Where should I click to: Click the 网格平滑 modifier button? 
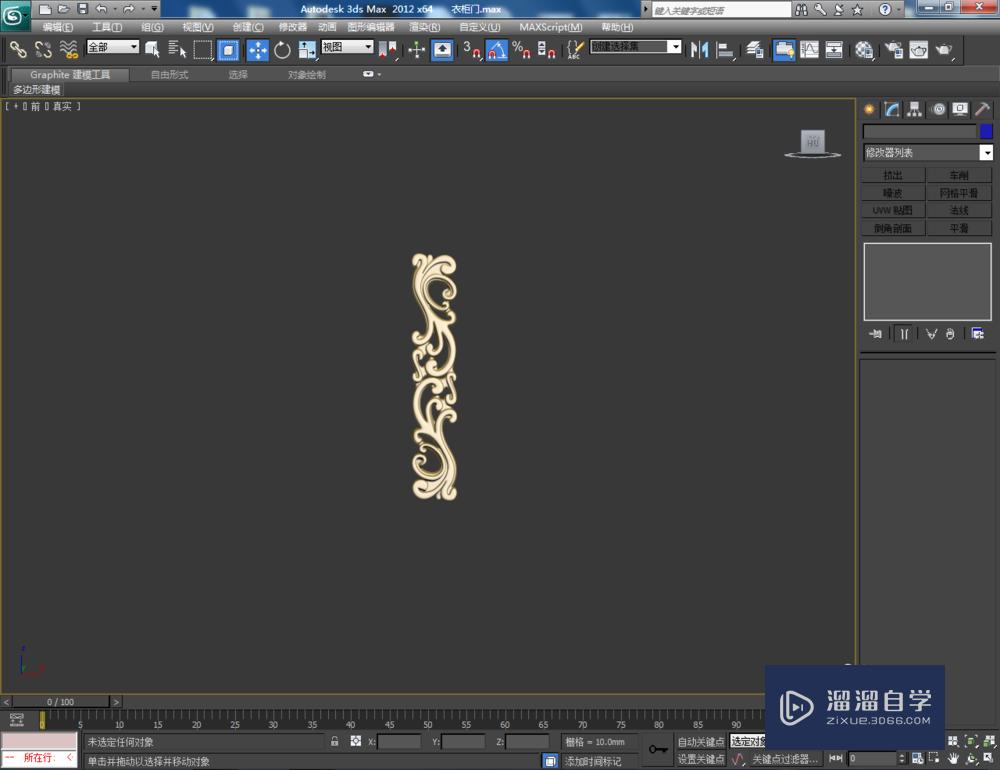click(959, 193)
